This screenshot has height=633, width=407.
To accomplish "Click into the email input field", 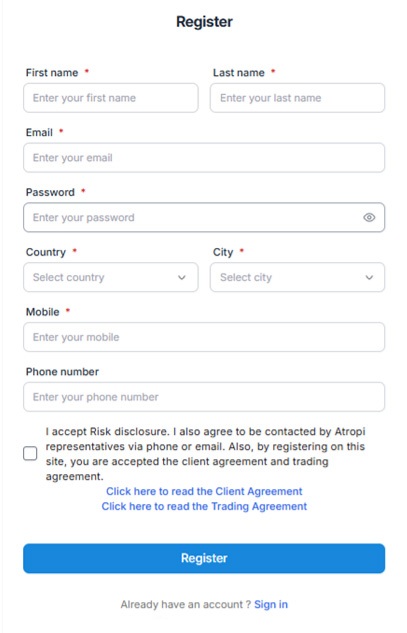I will click(x=204, y=157).
